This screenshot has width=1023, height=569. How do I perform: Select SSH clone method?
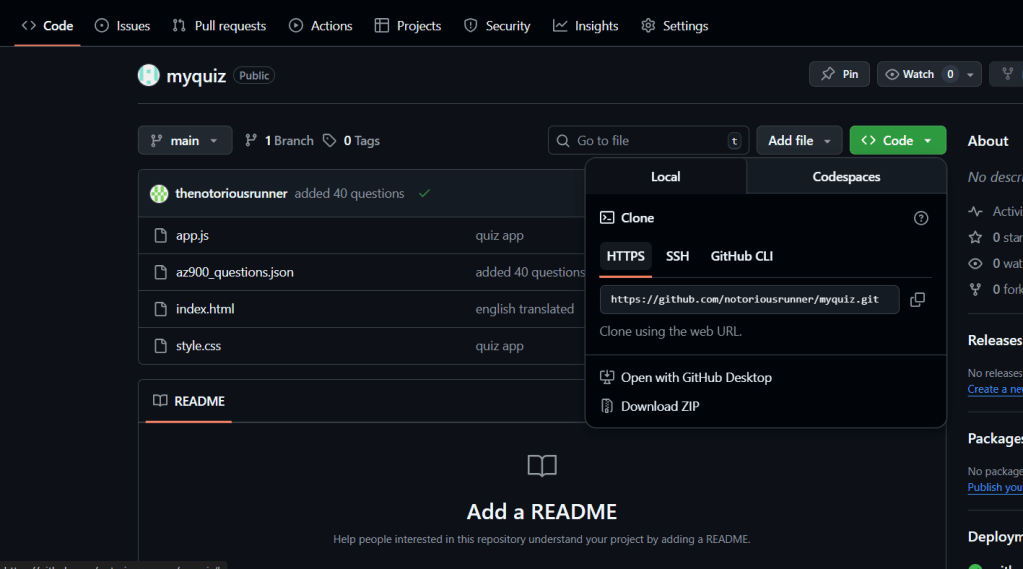677,256
